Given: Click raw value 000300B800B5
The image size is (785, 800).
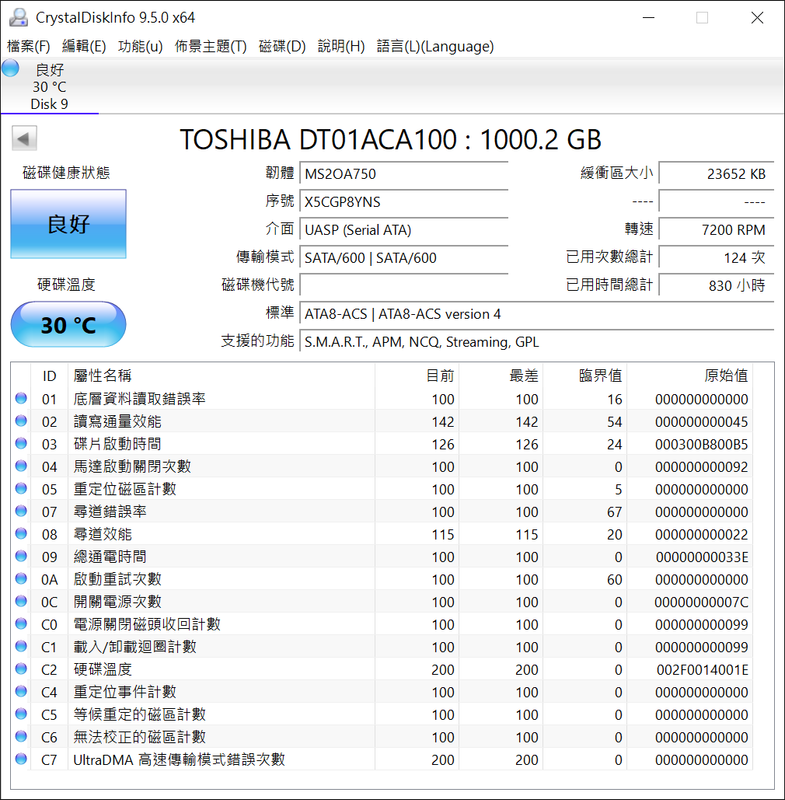Looking at the screenshot, I should coord(701,444).
